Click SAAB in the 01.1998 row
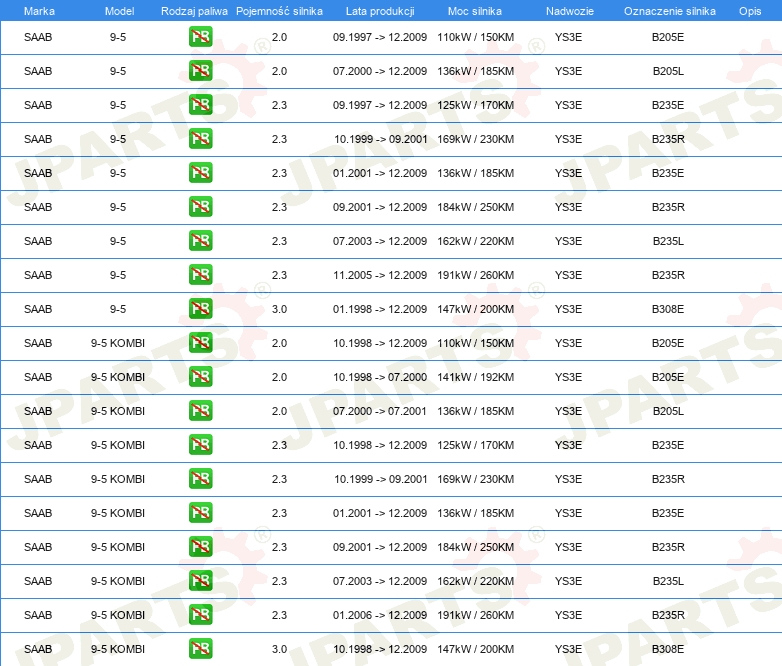 pyautogui.click(x=38, y=309)
